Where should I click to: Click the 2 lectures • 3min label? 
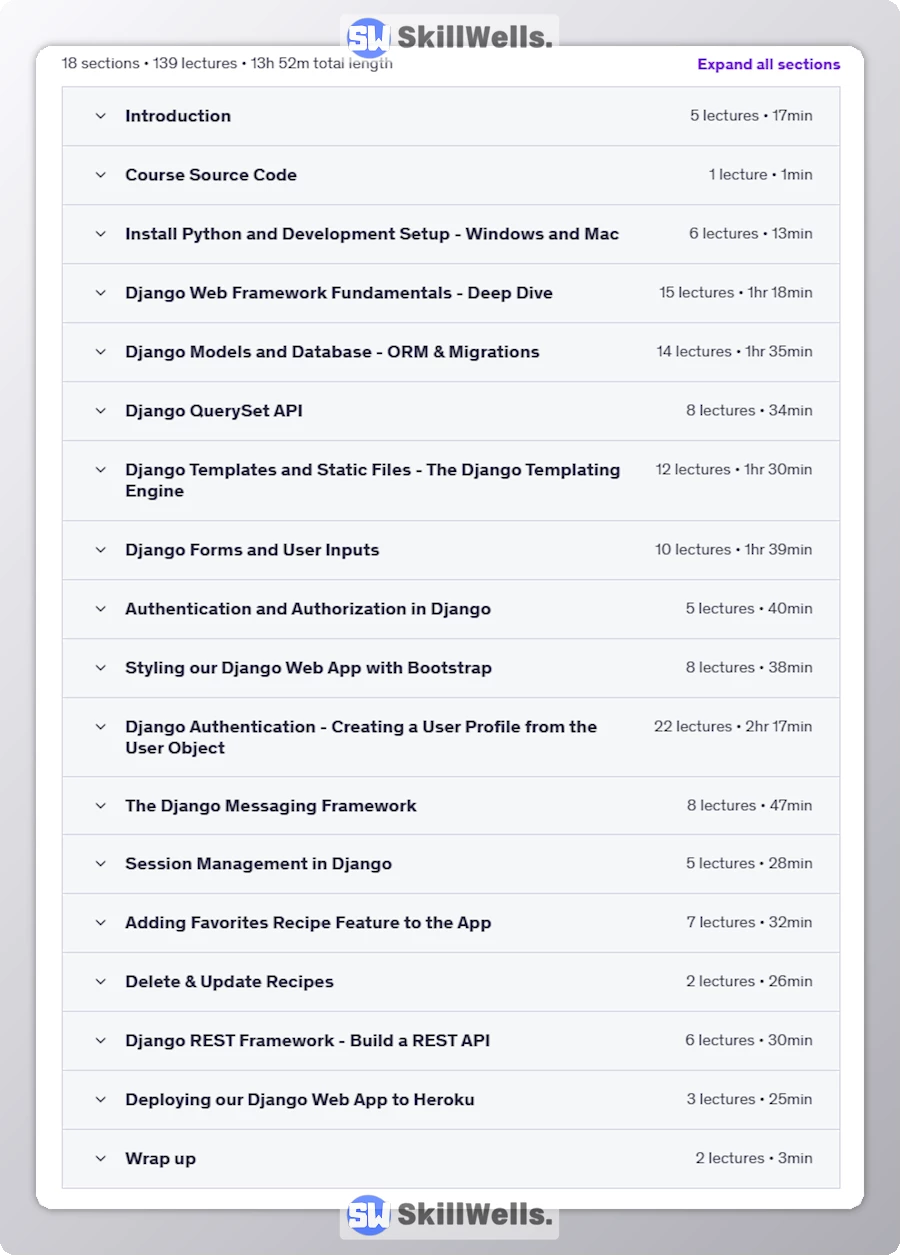[x=754, y=1159]
